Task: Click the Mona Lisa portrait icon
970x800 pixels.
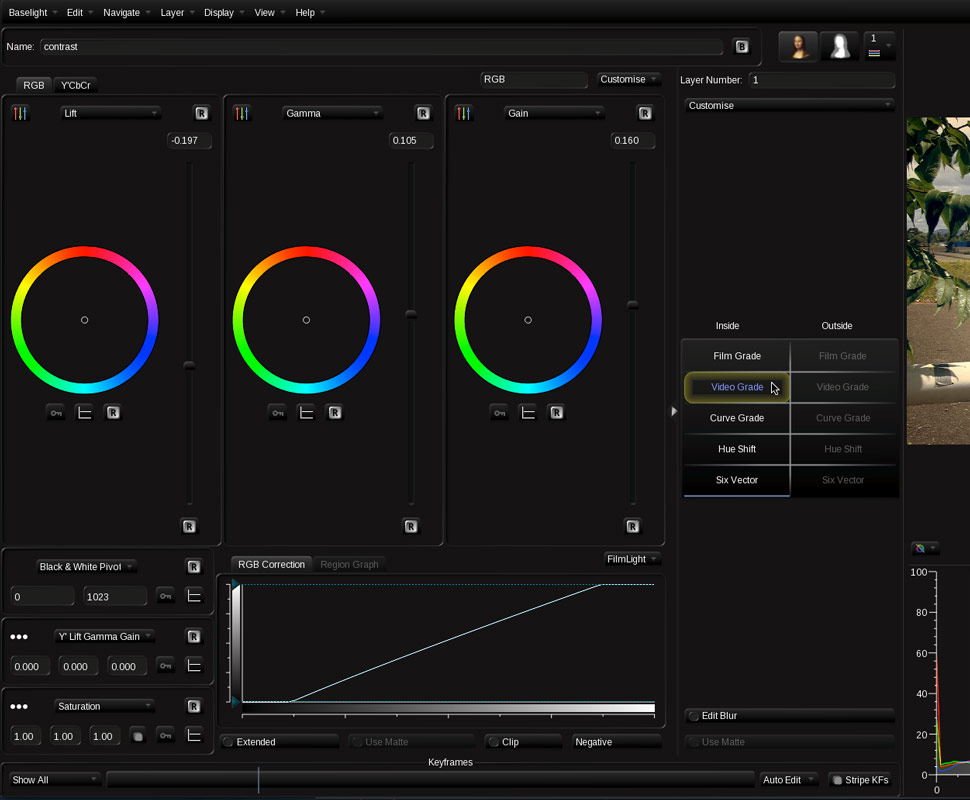Action: (798, 46)
